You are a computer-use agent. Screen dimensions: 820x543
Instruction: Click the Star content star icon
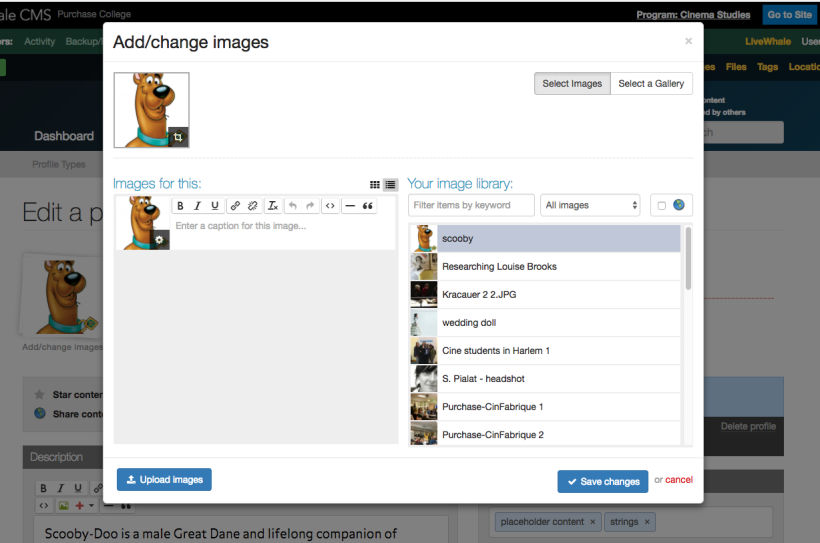click(x=39, y=394)
